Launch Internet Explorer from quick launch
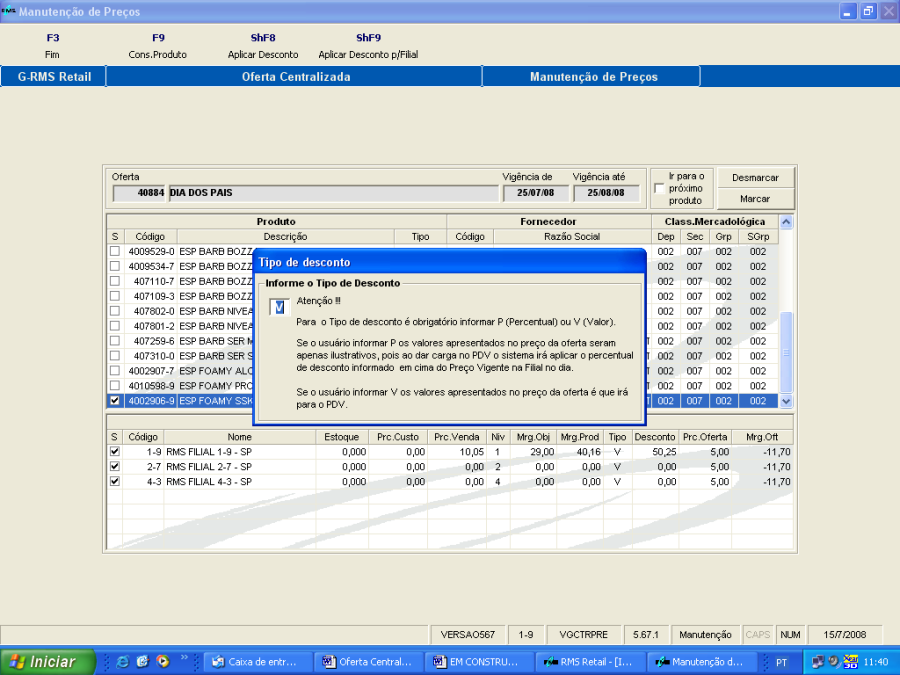Screen dimensions: 900x675 pos(122,662)
